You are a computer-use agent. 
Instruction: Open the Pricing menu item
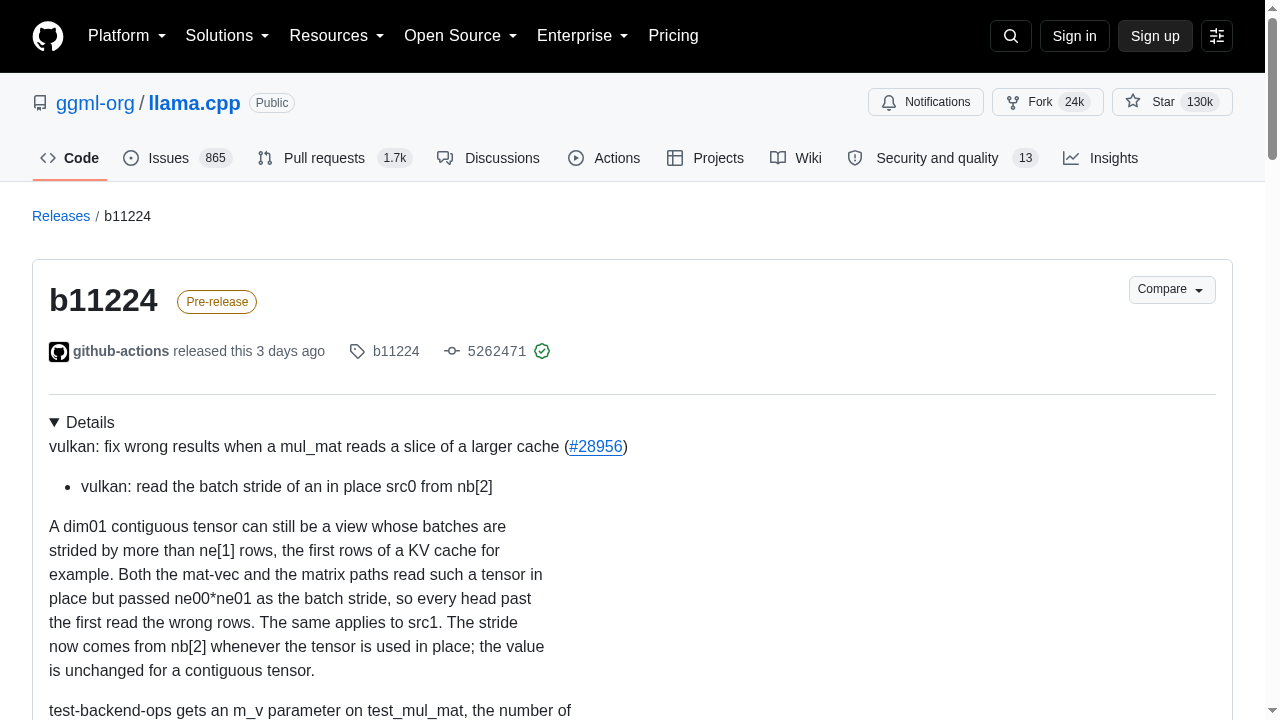tap(673, 36)
